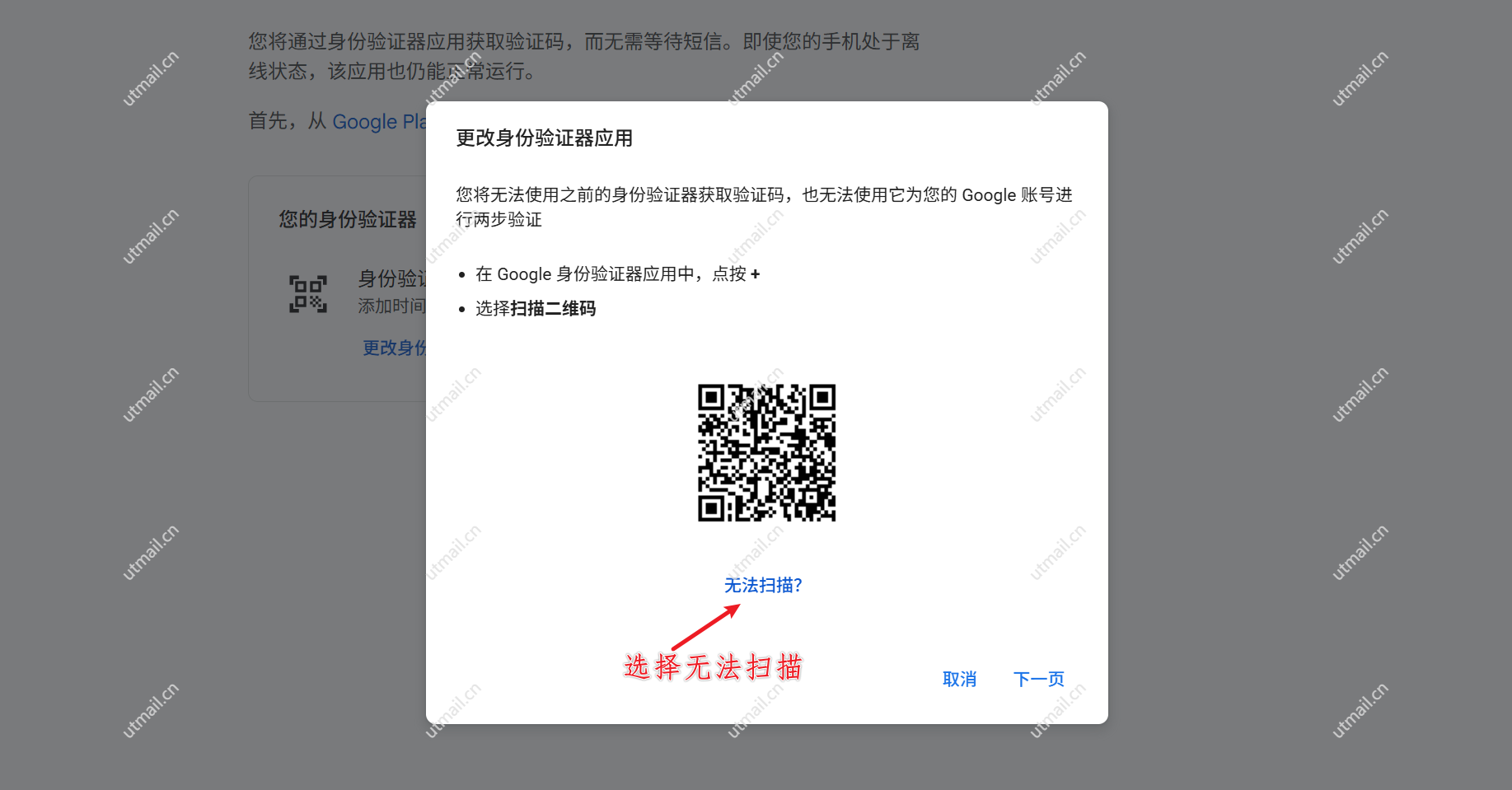This screenshot has height=790, width=1512.
Task: Click the 无法扫描? link
Action: 763,585
